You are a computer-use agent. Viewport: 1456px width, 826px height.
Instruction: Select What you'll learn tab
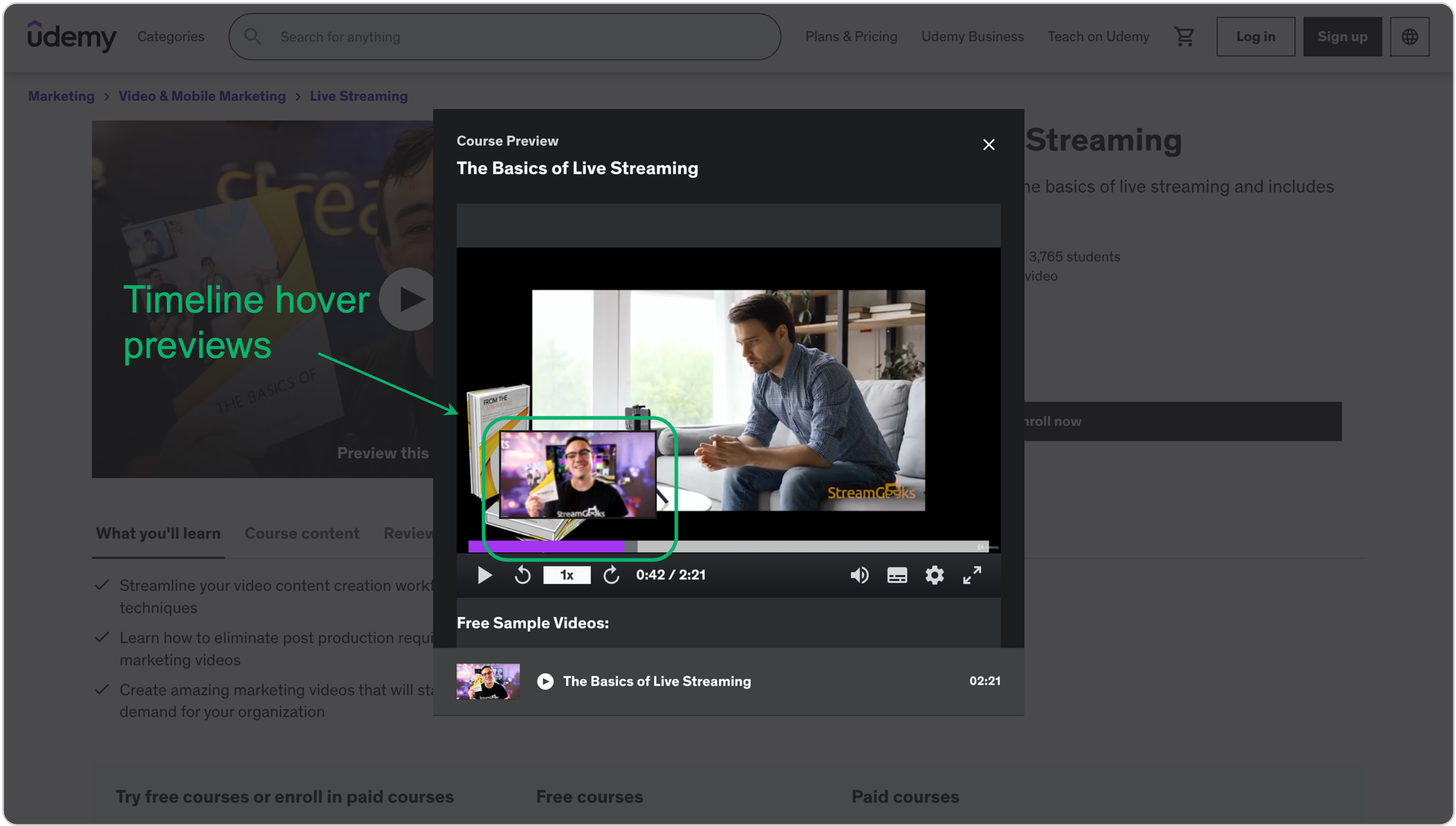point(158,533)
